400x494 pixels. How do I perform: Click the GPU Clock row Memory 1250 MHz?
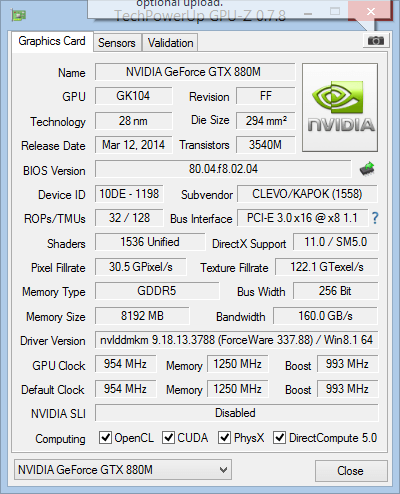tap(237, 364)
